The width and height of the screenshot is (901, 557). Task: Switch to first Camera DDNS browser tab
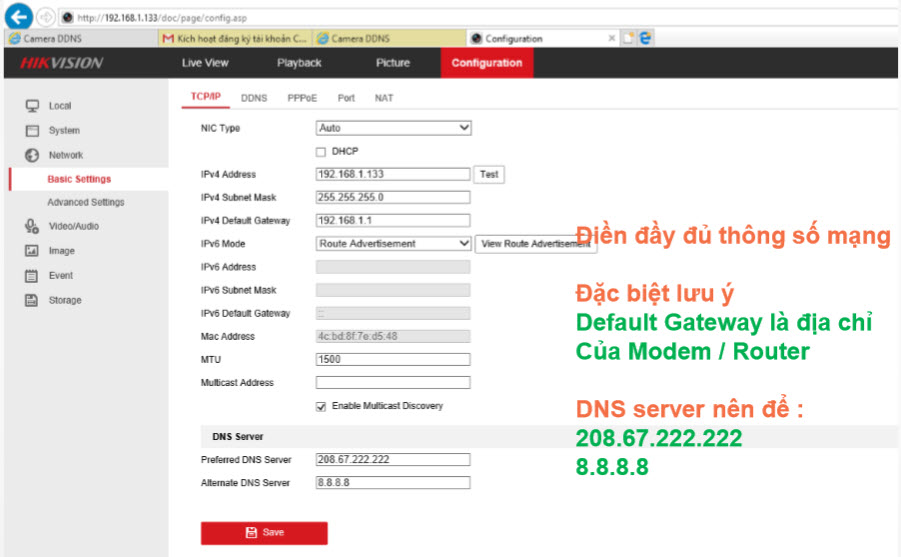tap(81, 39)
